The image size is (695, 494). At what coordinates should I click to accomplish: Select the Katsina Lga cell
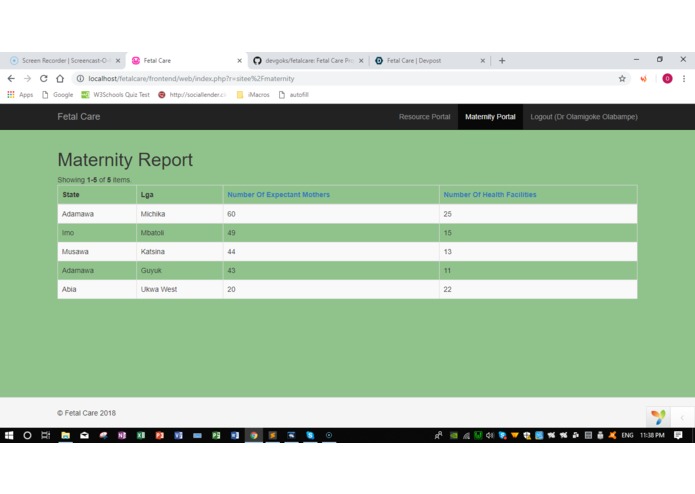pyautogui.click(x=180, y=252)
